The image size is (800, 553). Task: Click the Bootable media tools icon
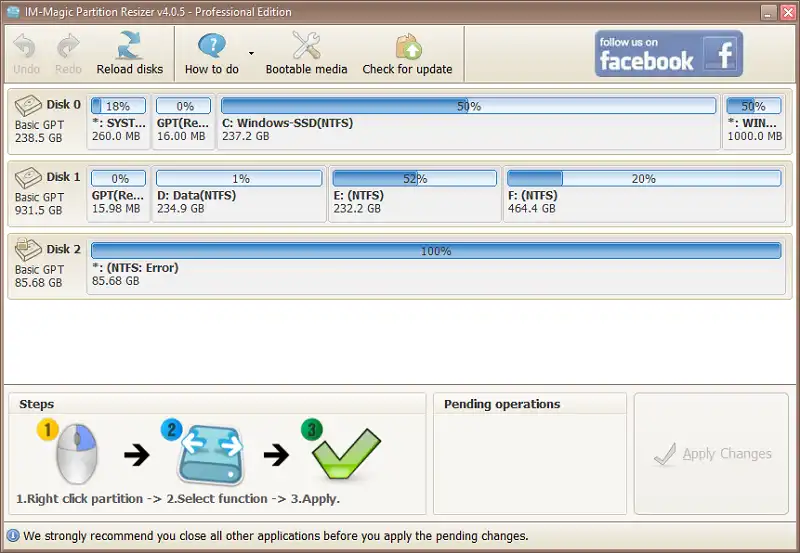click(x=306, y=46)
